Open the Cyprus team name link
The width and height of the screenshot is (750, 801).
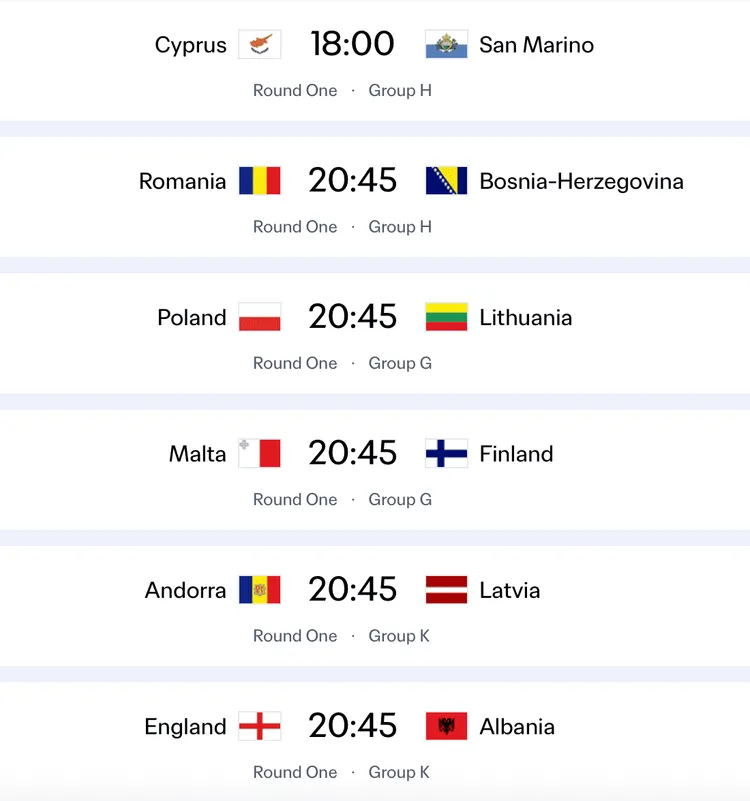(x=191, y=45)
